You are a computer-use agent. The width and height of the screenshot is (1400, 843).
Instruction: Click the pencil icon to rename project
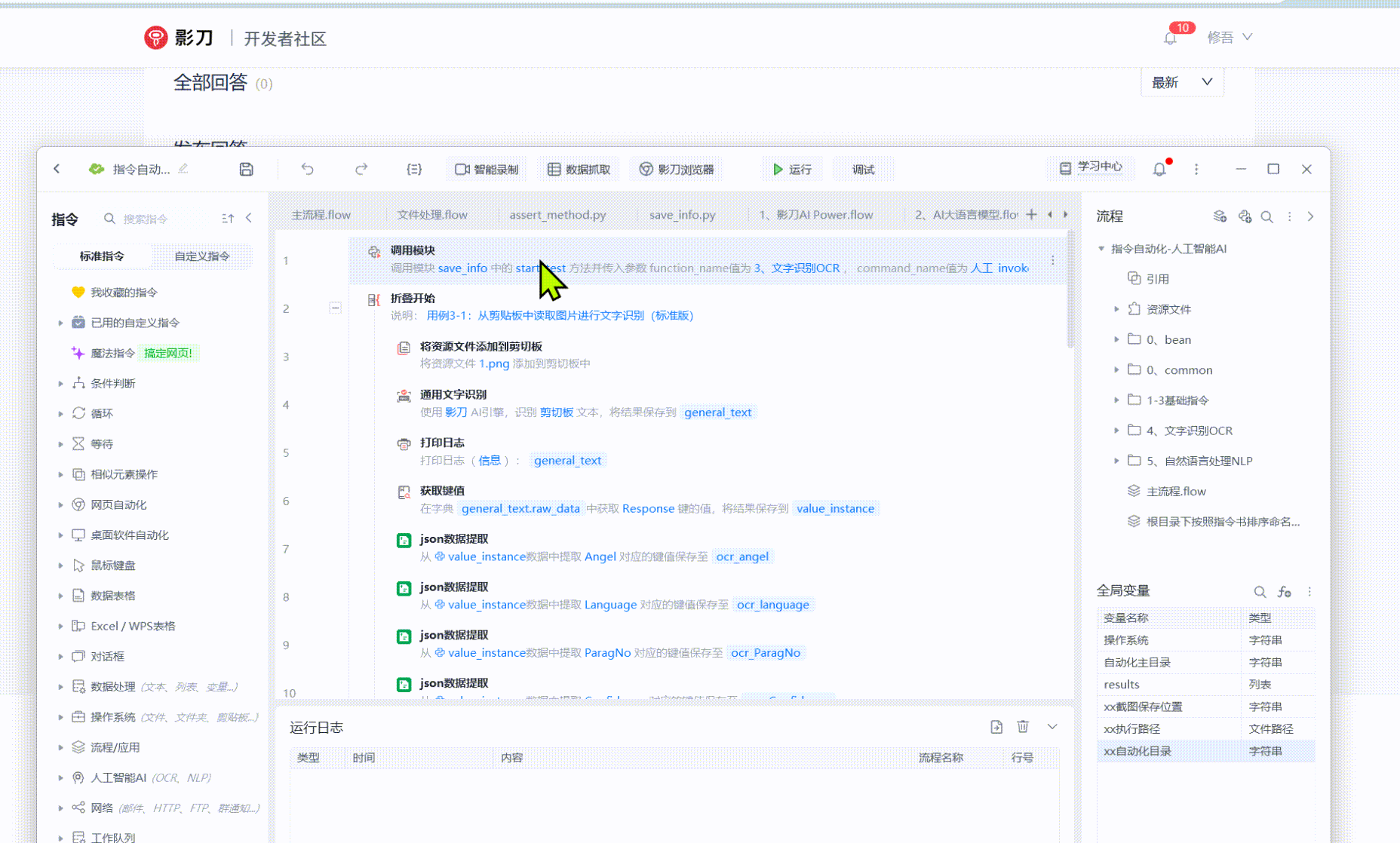(x=183, y=169)
